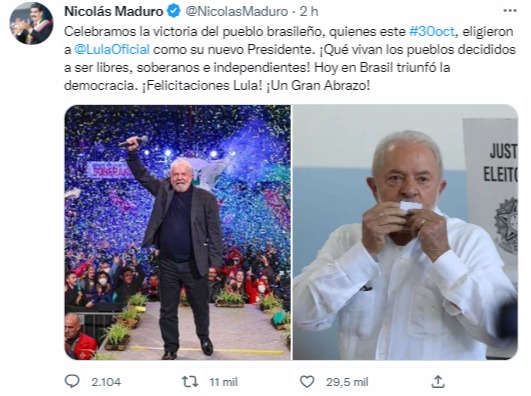Screen dimensions: 531x396
Task: View the 2.104 replies count
Action: click(x=106, y=382)
